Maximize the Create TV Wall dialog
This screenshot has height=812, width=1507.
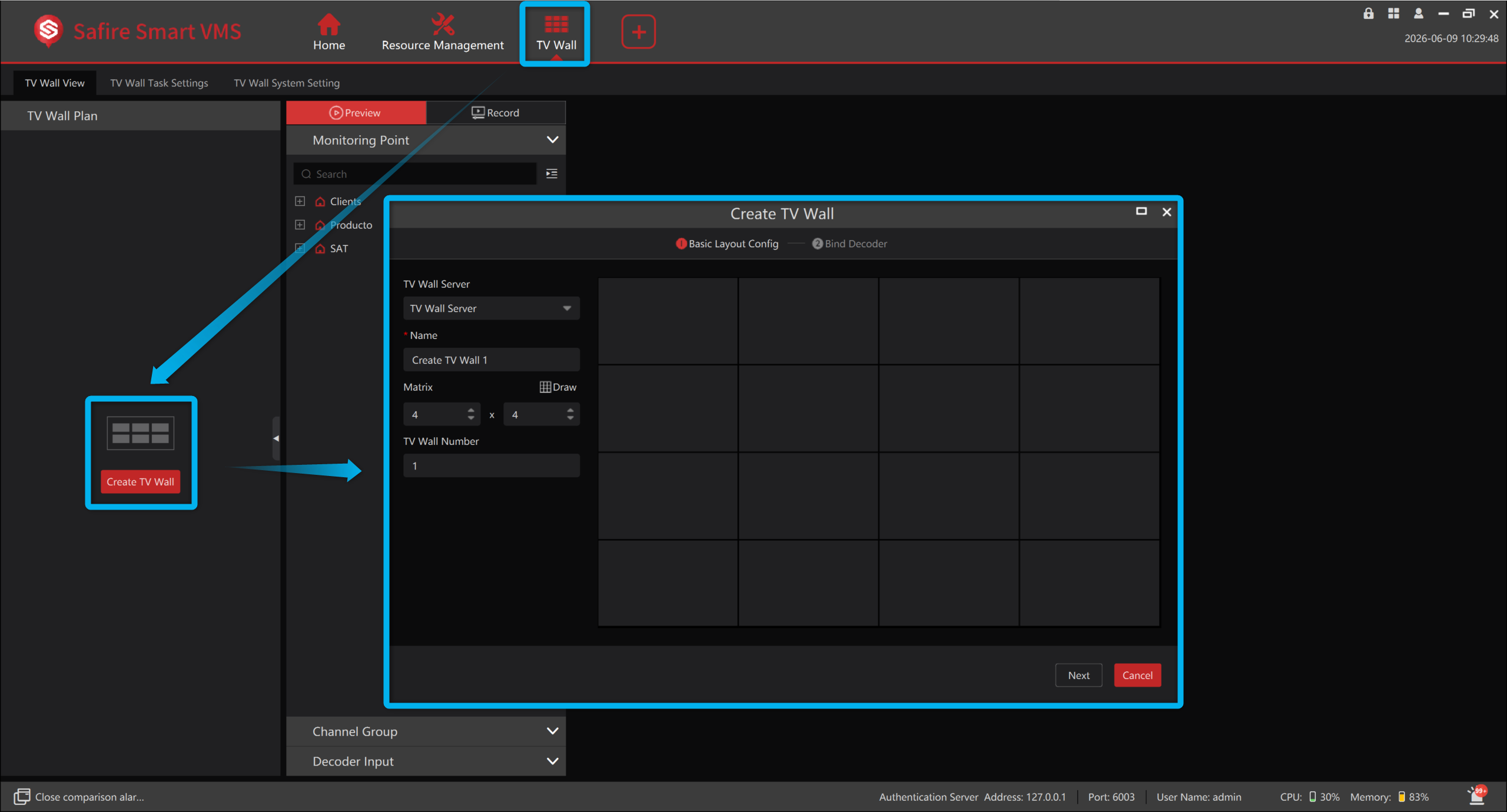click(1141, 211)
